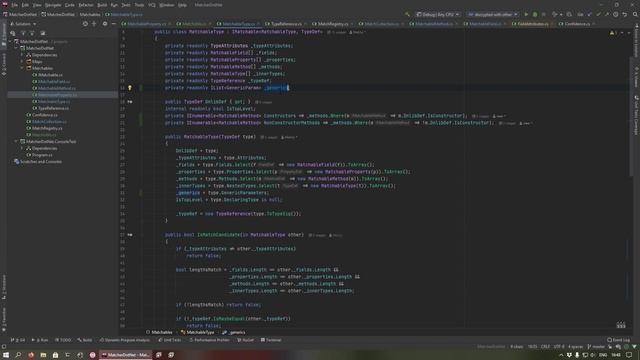
Task: Switch to the Confidence.cs editor tab
Action: pyautogui.click(x=576, y=24)
